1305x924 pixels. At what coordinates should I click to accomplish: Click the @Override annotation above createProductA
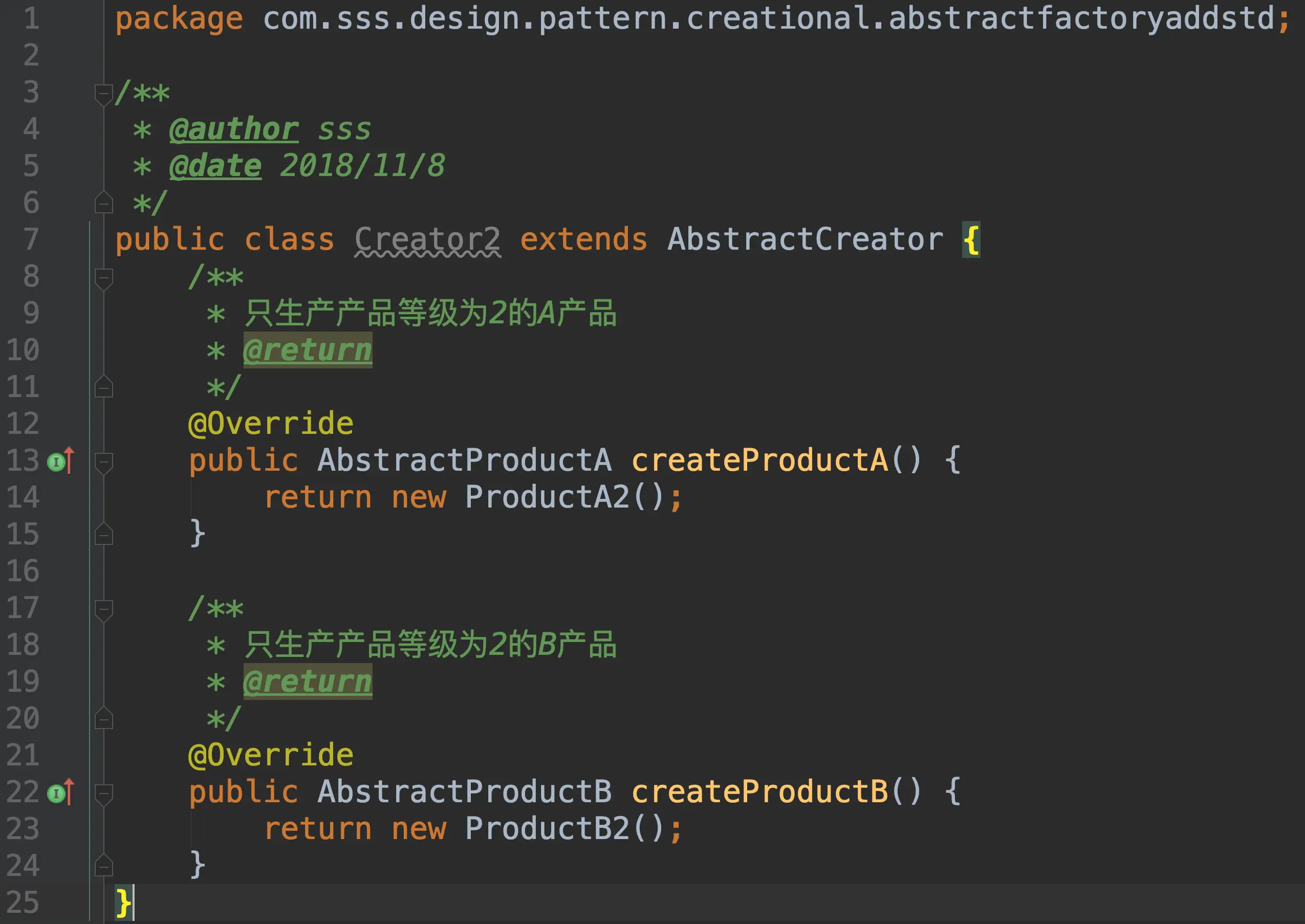(271, 424)
